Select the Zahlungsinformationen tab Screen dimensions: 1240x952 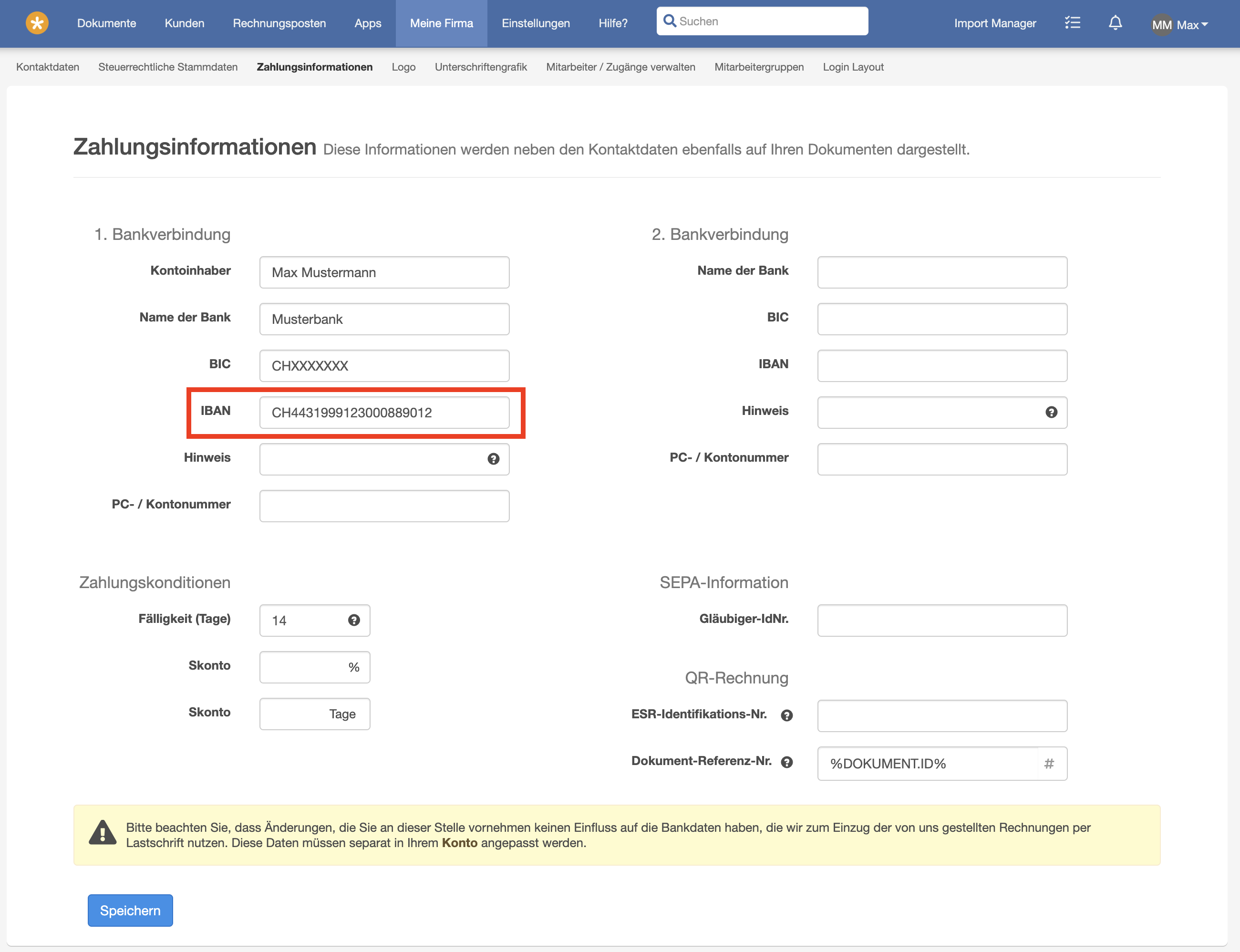tap(314, 67)
